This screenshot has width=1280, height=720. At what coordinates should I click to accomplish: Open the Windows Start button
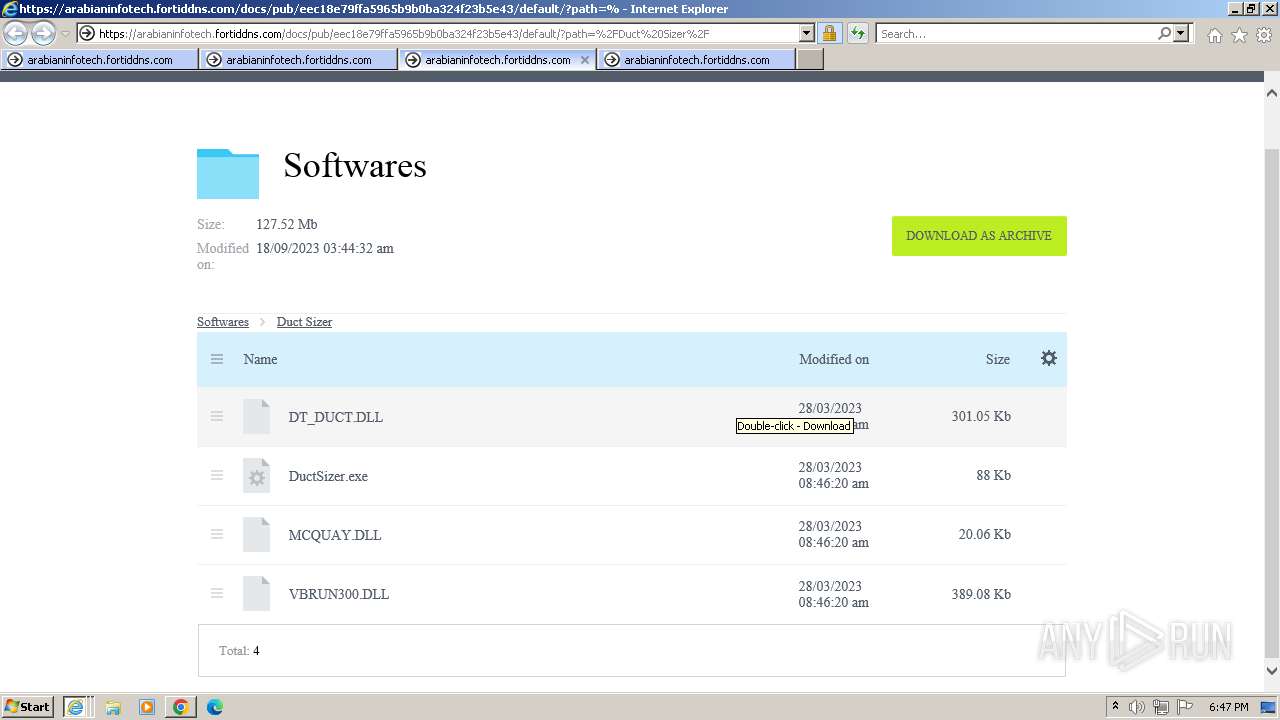pyautogui.click(x=28, y=707)
